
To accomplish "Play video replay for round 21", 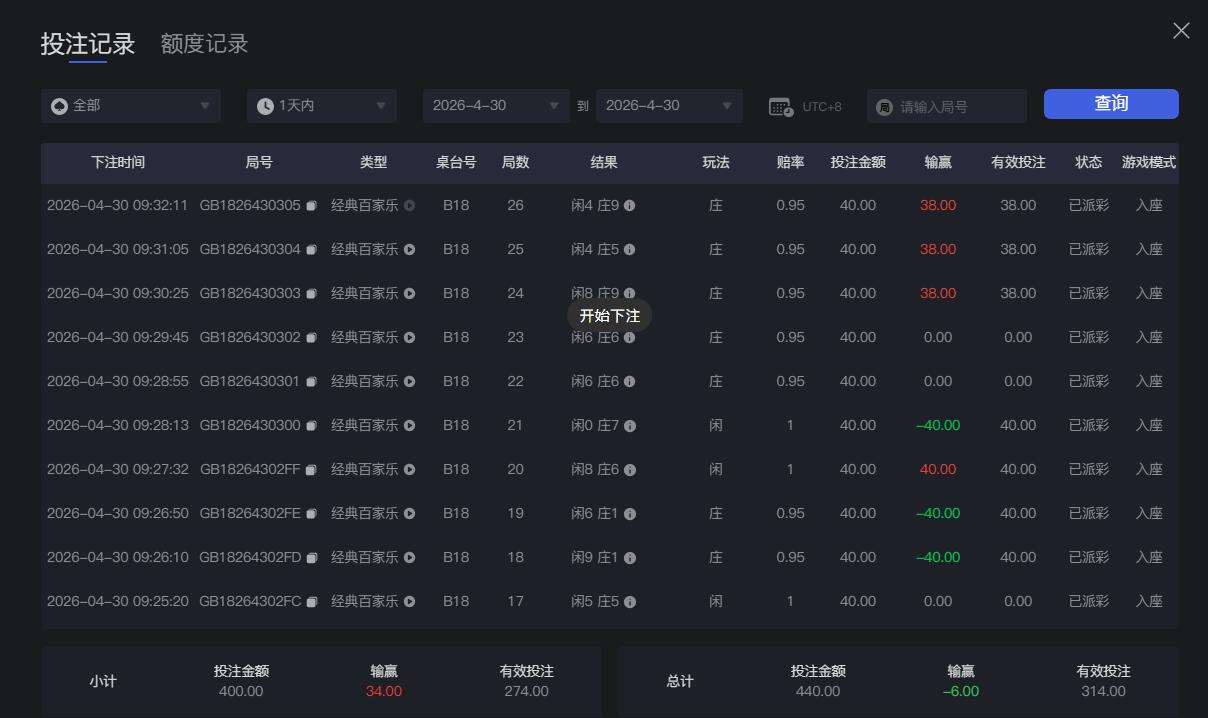I will (x=409, y=426).
